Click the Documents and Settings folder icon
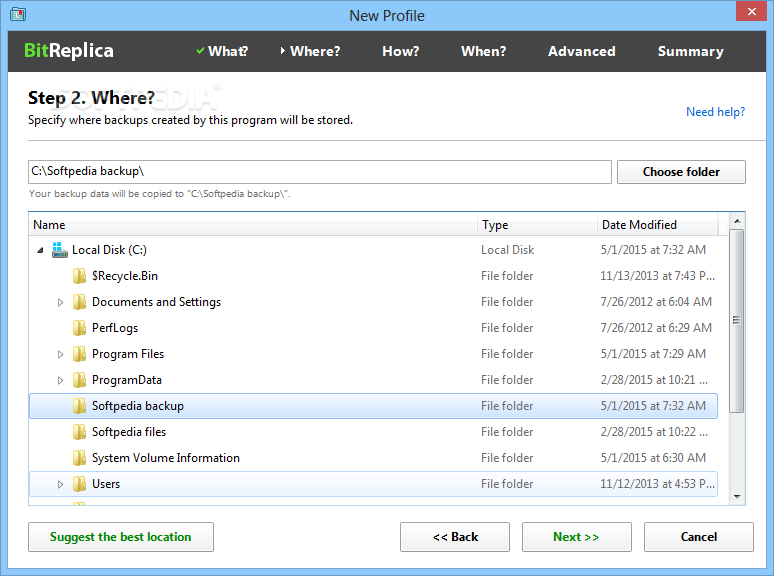Image resolution: width=774 pixels, height=576 pixels. point(79,302)
